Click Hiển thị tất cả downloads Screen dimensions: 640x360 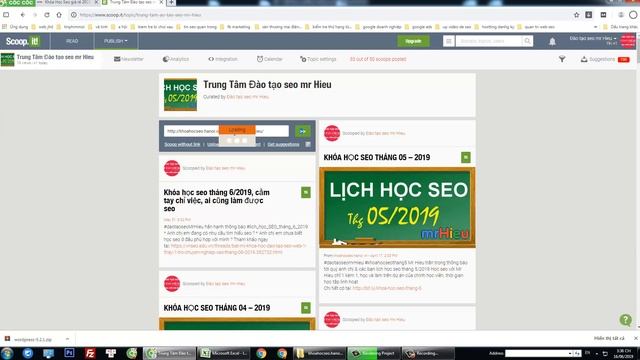pos(609,338)
